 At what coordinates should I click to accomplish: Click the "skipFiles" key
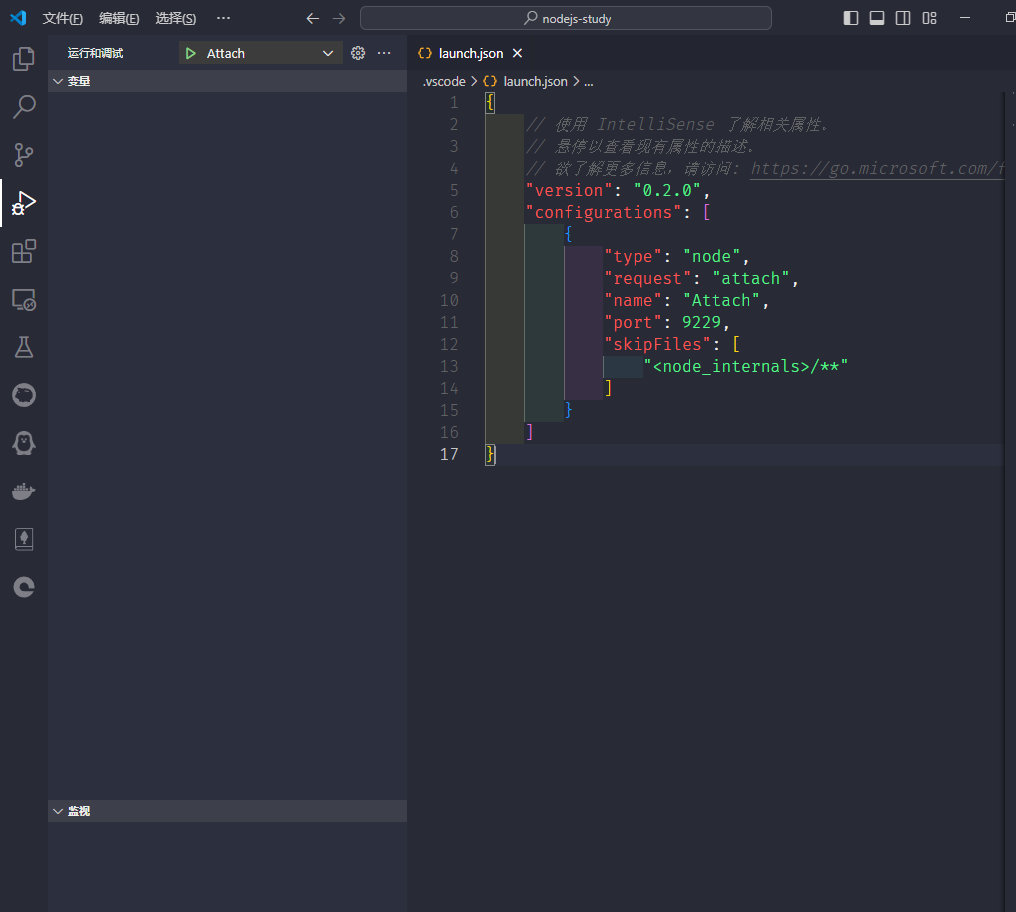(658, 344)
